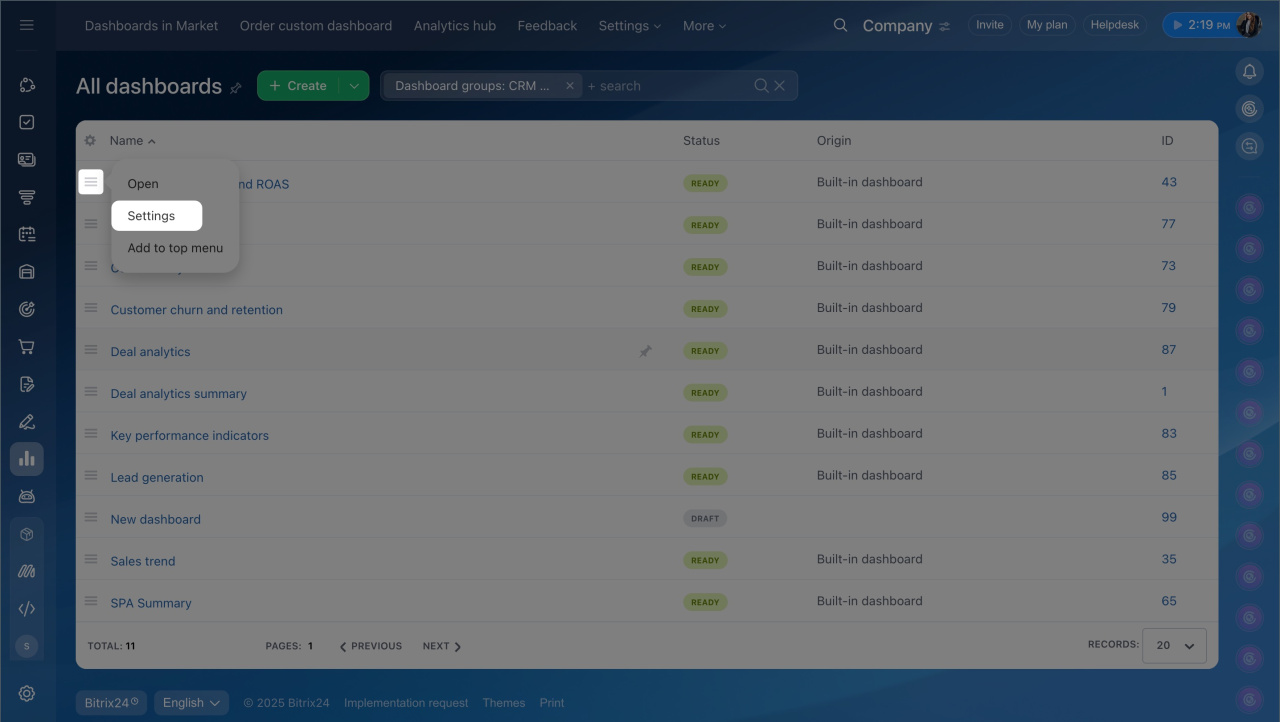Click the Invite button
The image size is (1280, 722).
989,25
